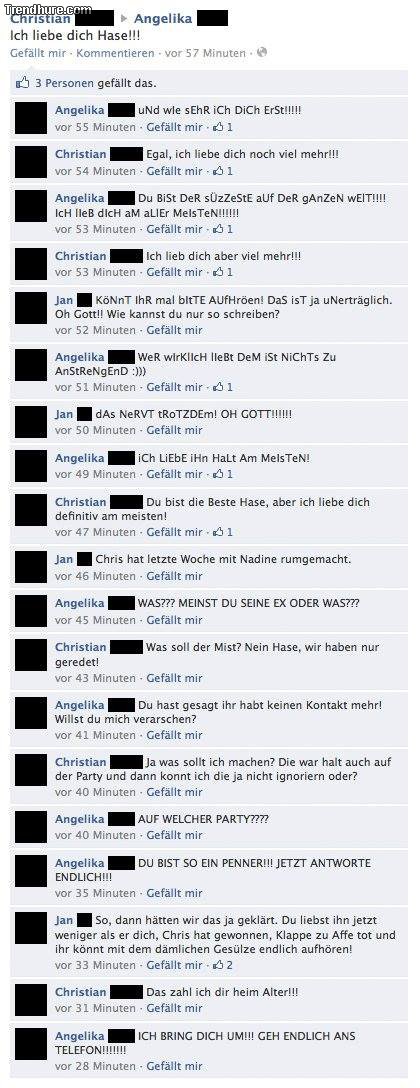The width and height of the screenshot is (420, 1088).
Task: Open Angelika's profile from post header
Action: tap(163, 19)
